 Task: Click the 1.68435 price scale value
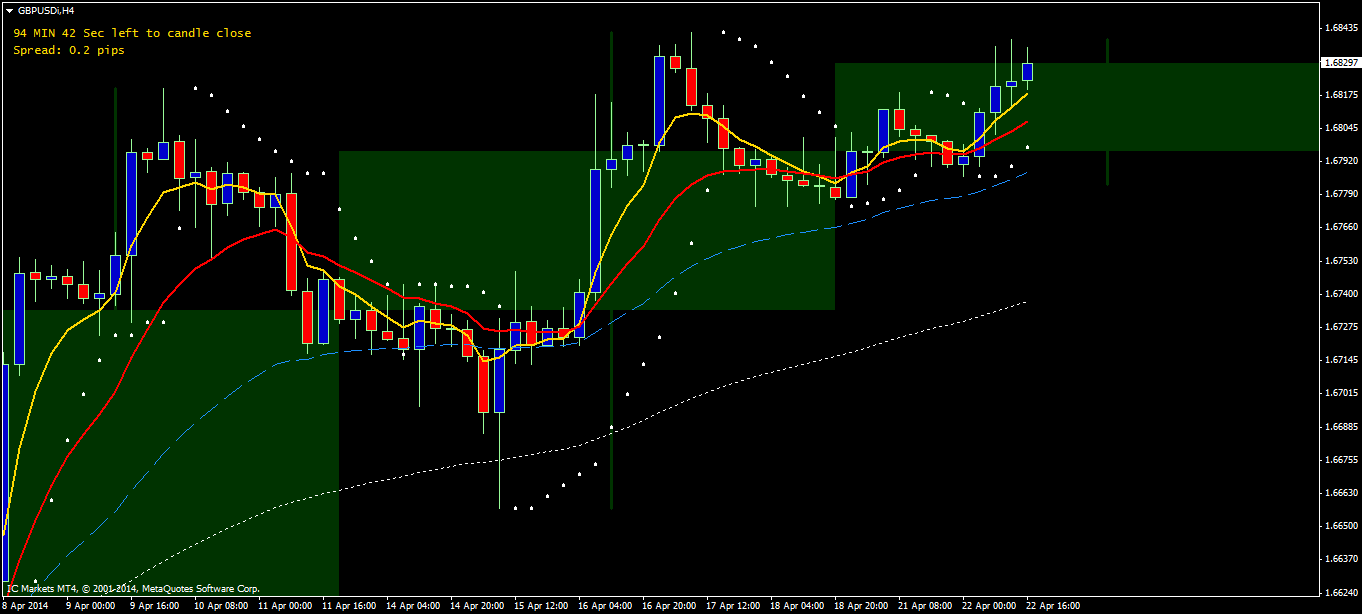pyautogui.click(x=1340, y=28)
